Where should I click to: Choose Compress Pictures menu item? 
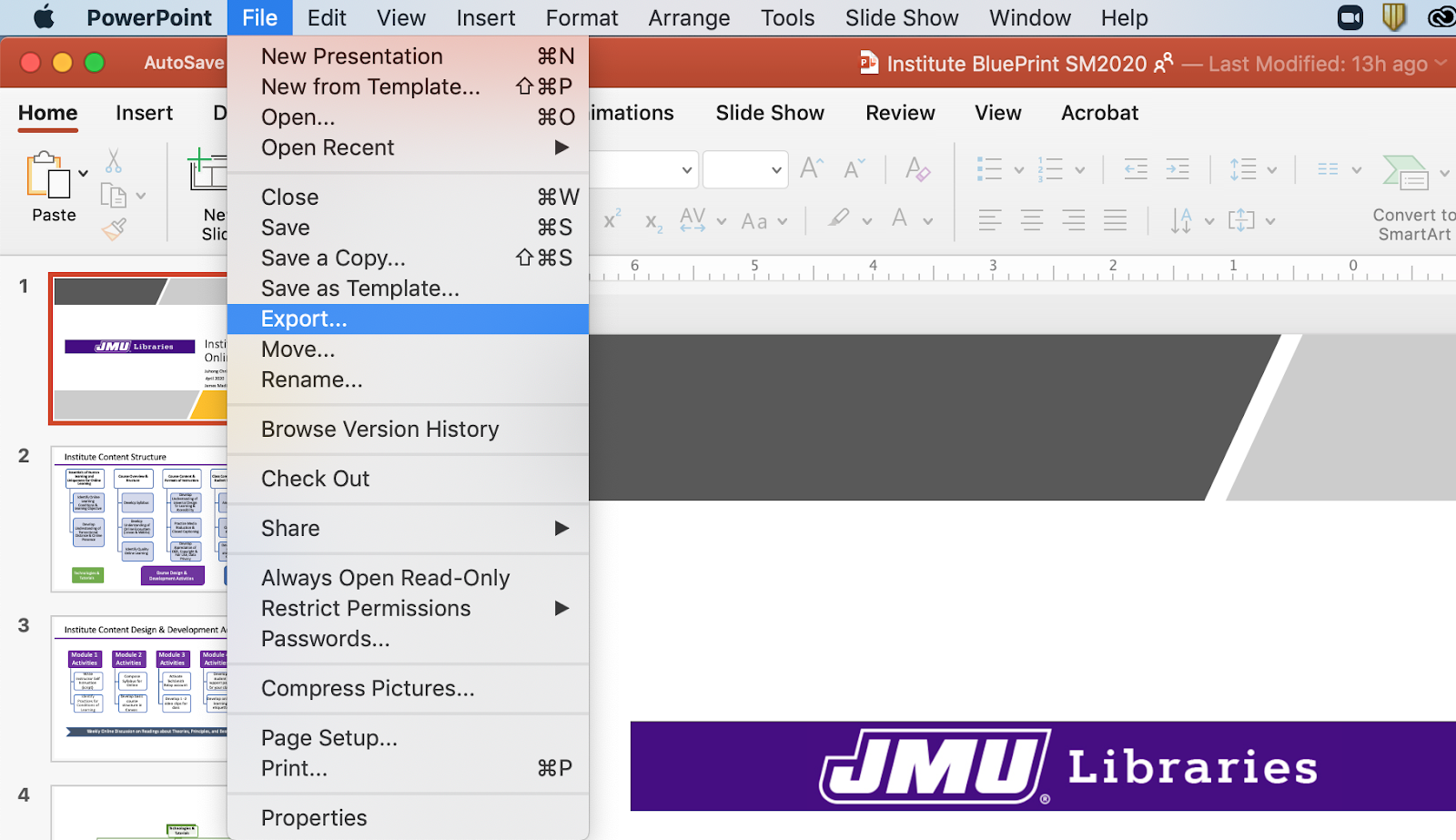click(x=408, y=689)
